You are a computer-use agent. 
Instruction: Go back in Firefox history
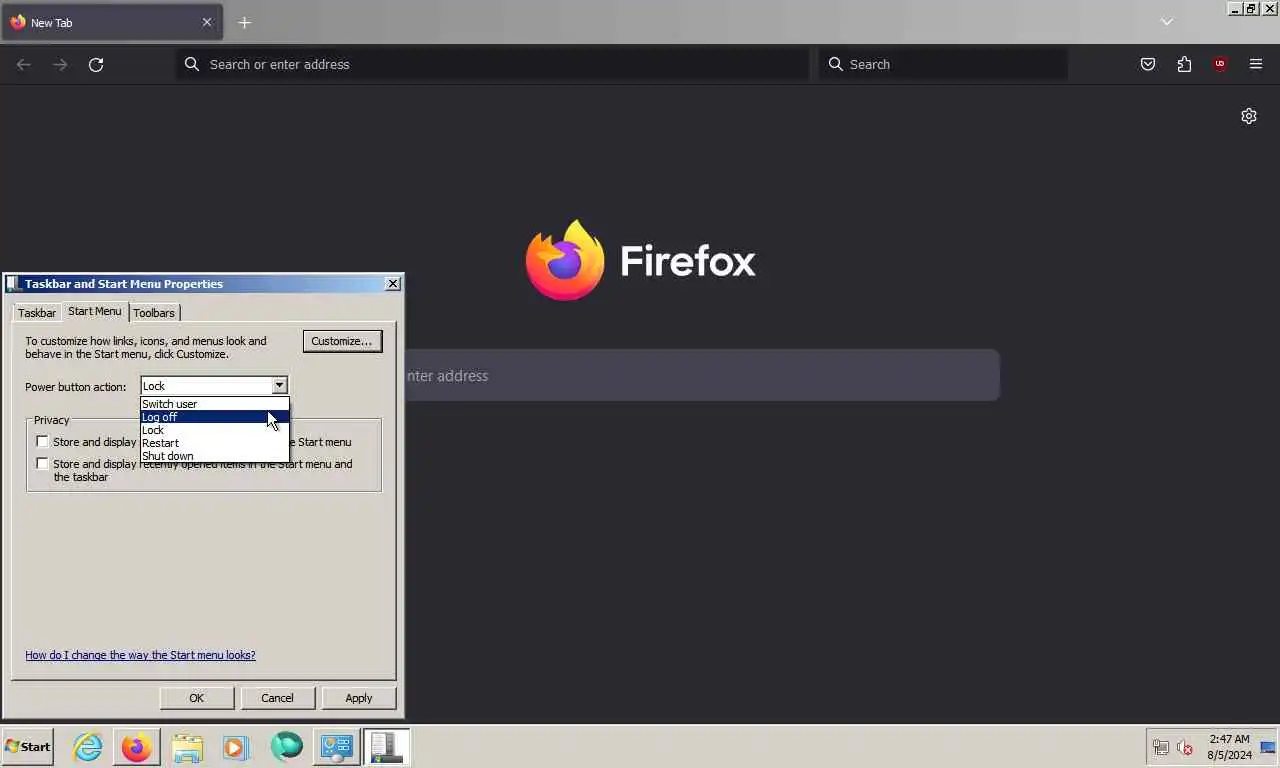pos(24,64)
